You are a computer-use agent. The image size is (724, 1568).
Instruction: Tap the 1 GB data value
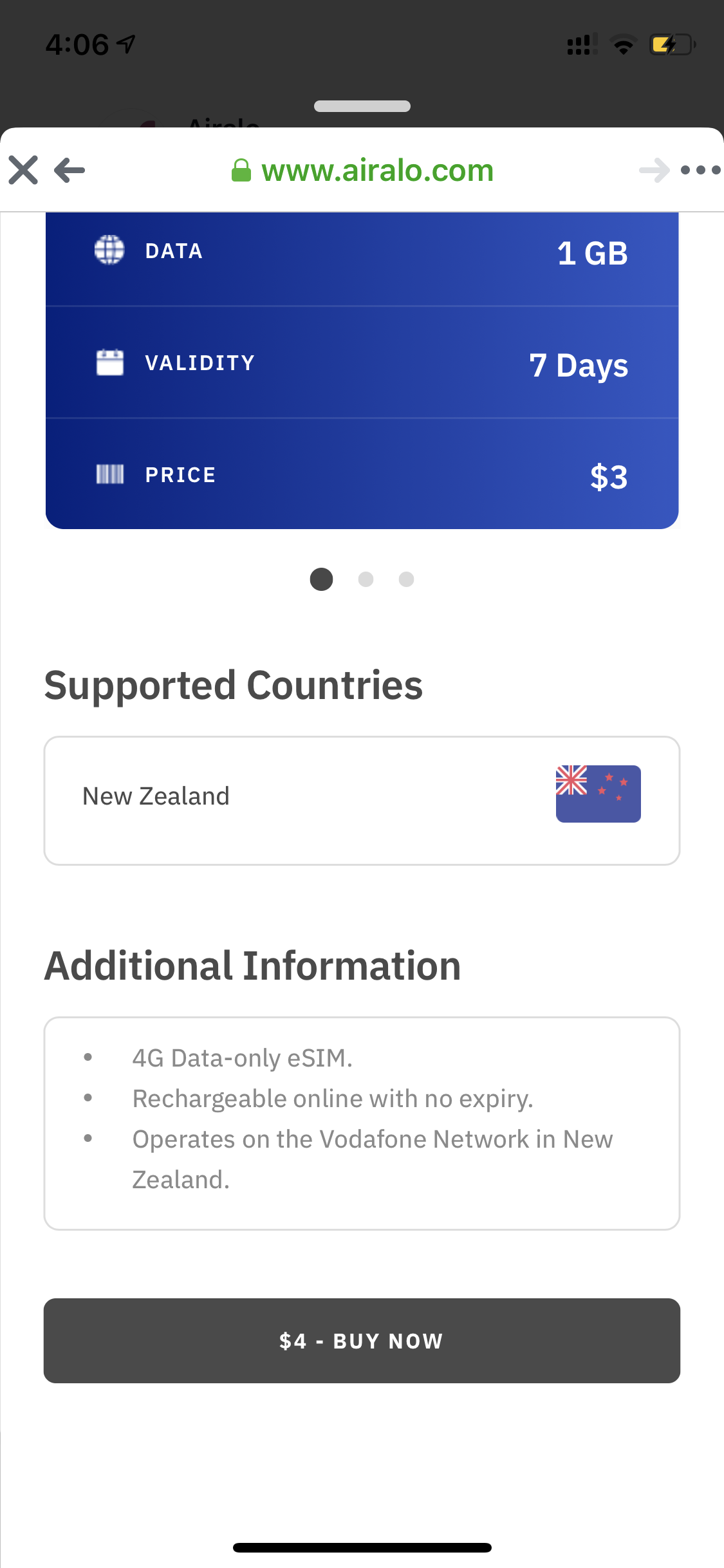(592, 253)
